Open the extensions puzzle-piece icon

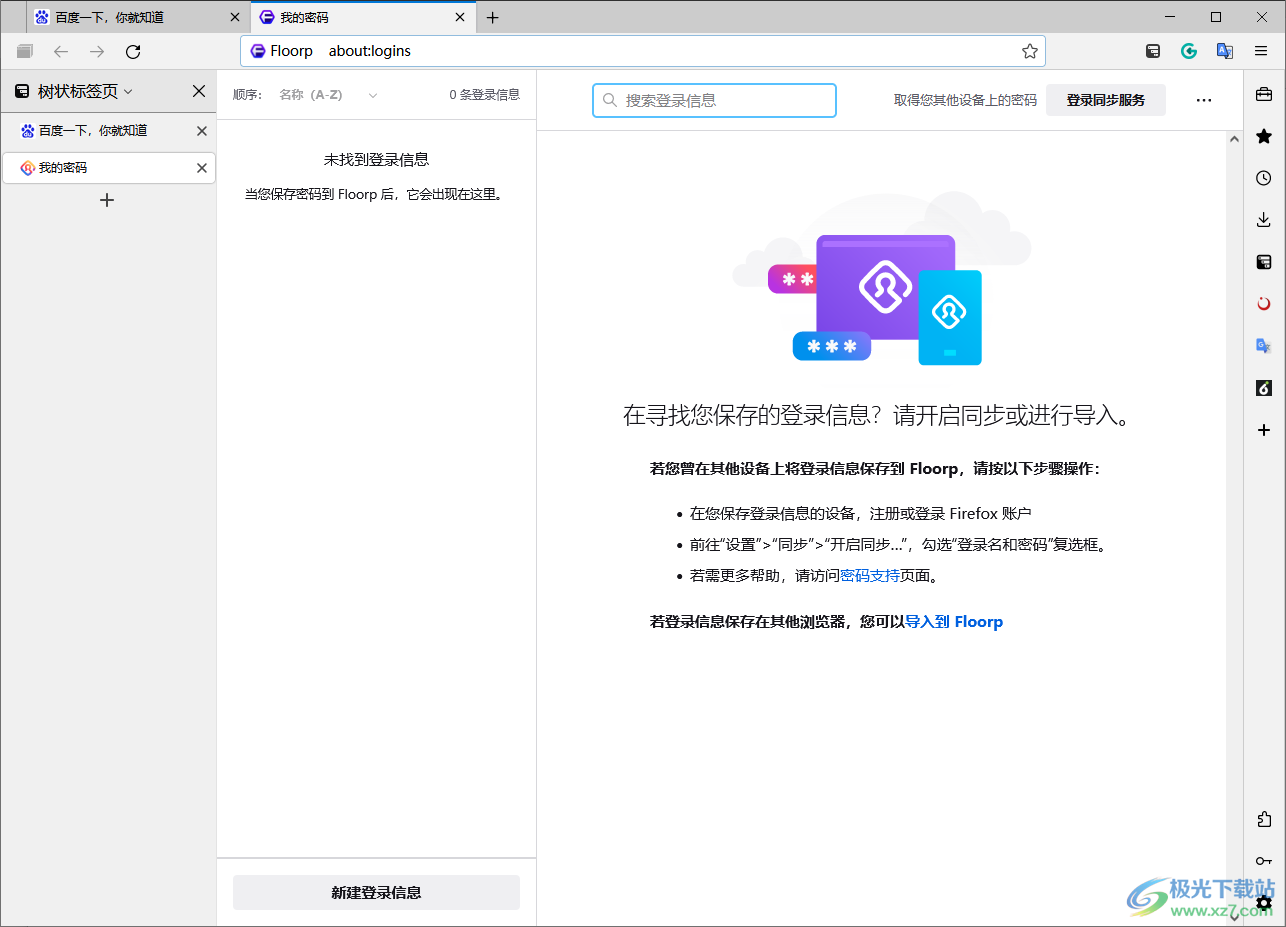pyautogui.click(x=1263, y=819)
